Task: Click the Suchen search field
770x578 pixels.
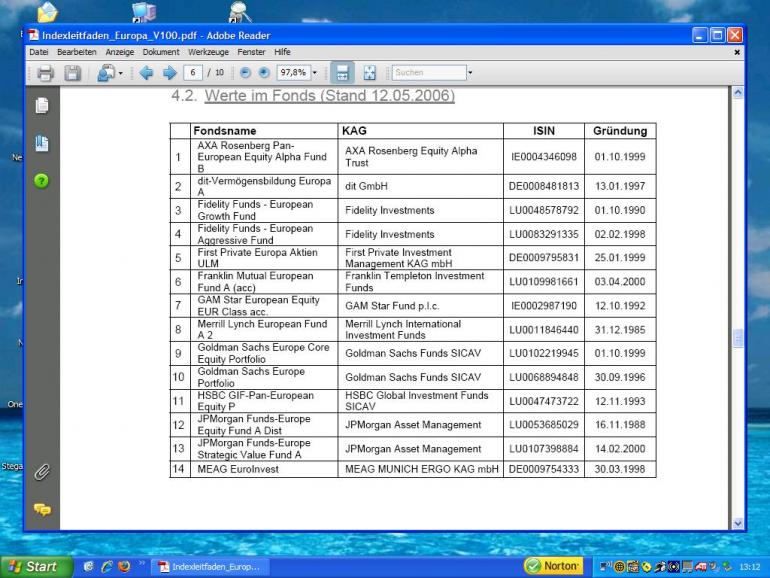Action: pyautogui.click(x=429, y=73)
